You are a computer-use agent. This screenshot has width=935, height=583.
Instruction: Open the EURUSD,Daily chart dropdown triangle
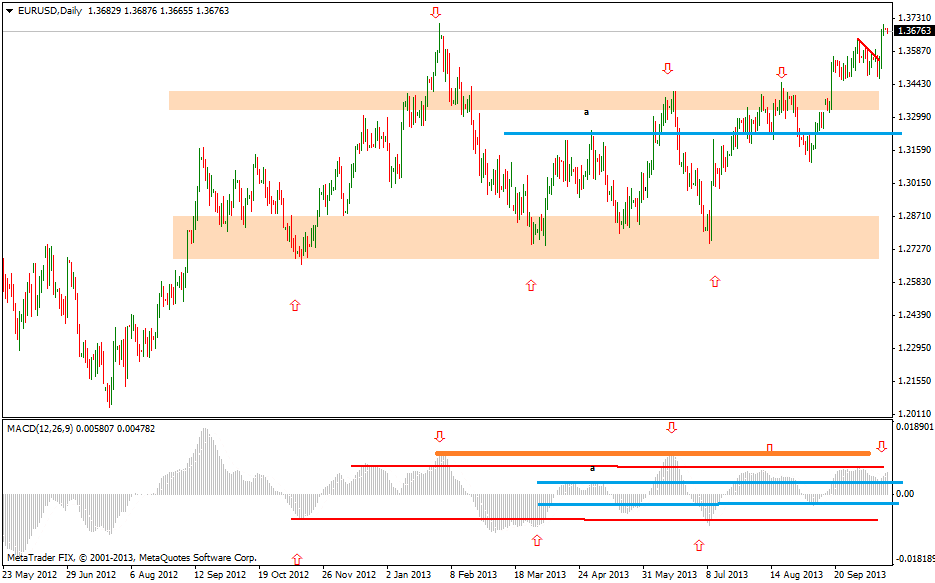[x=9, y=10]
